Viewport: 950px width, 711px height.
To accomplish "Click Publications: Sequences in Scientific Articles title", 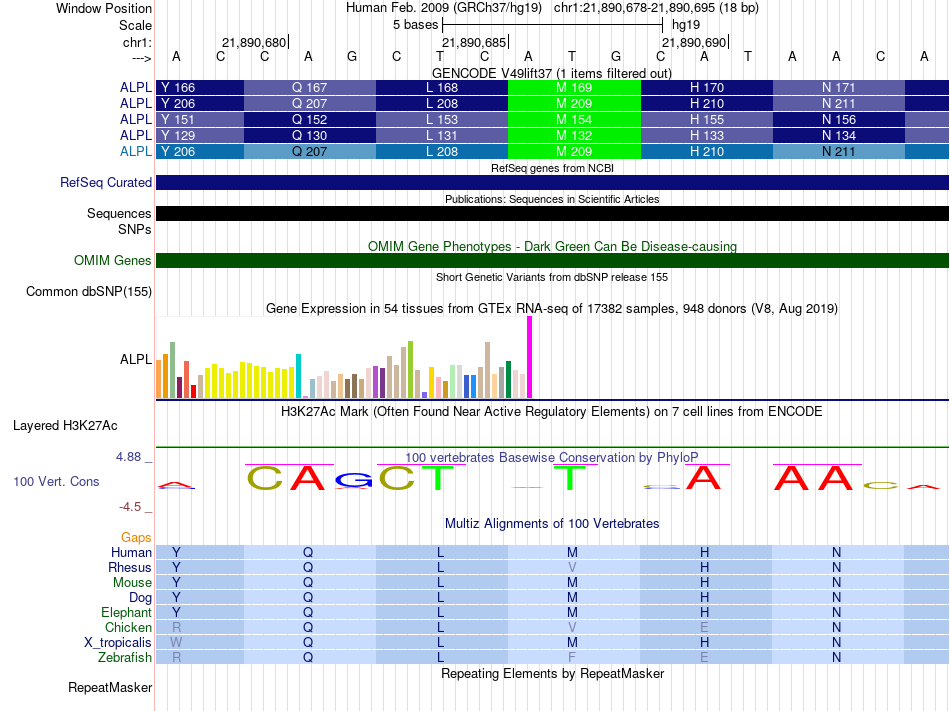I will (x=552, y=199).
